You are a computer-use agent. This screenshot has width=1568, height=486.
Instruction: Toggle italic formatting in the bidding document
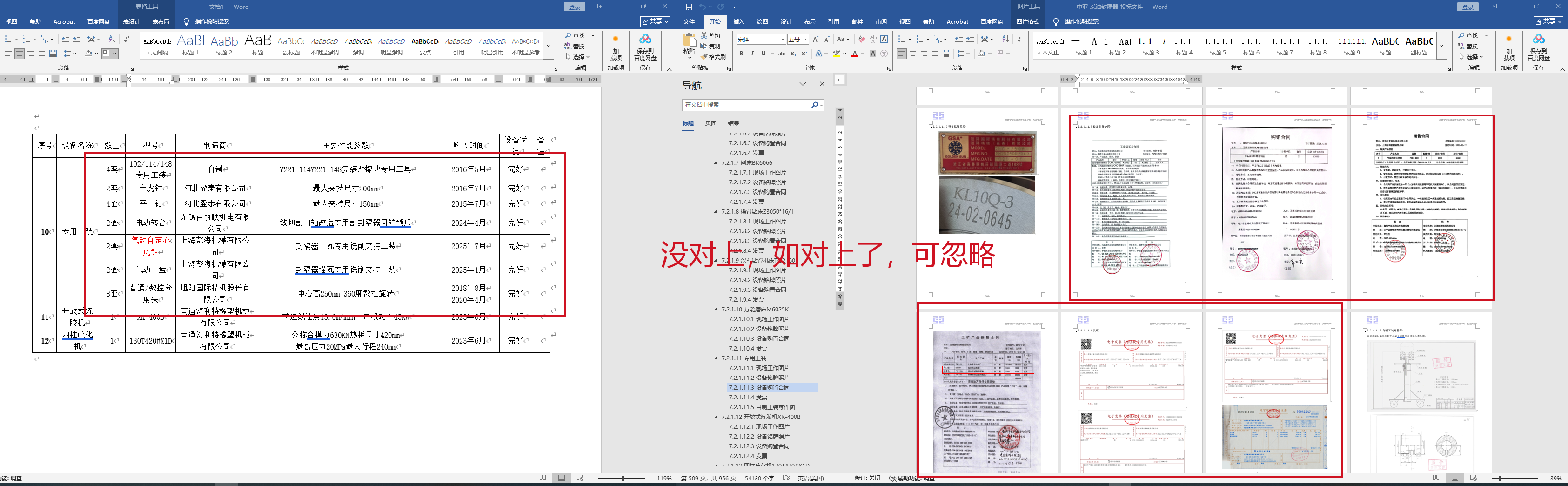[x=752, y=54]
